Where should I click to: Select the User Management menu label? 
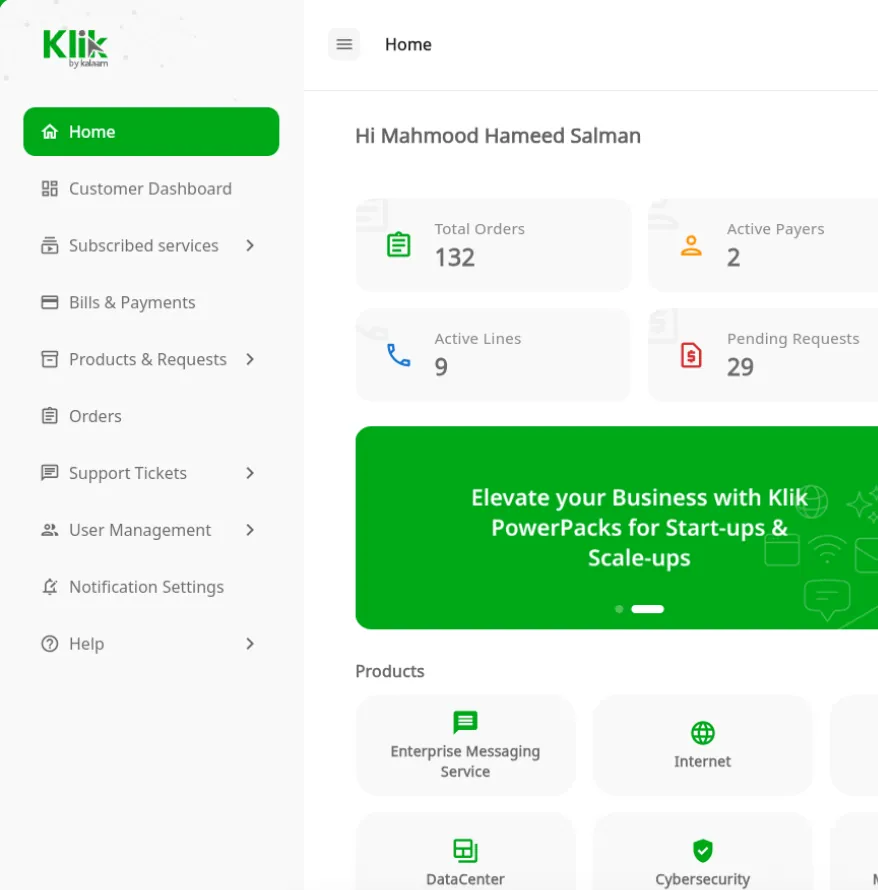tap(140, 530)
